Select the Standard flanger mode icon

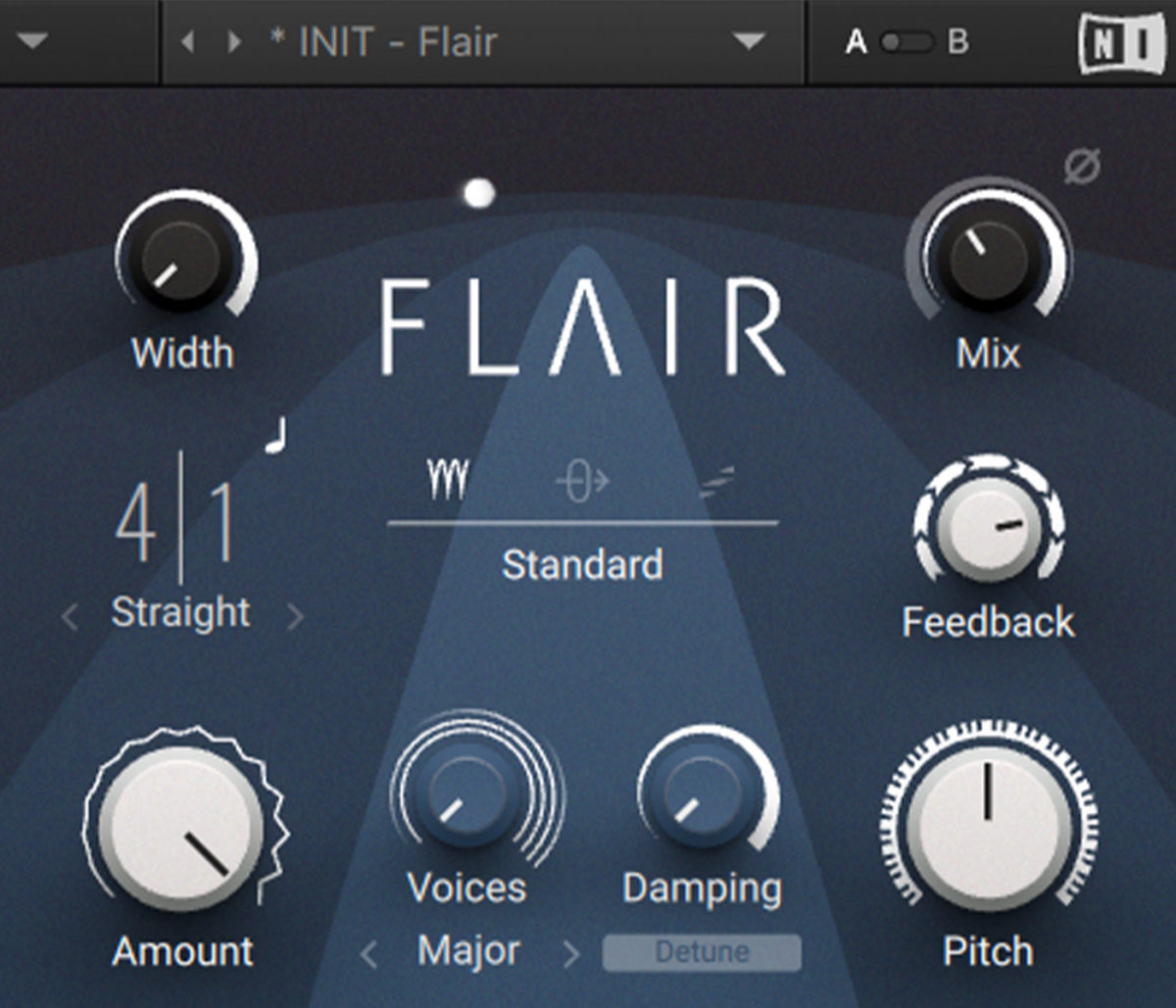(x=448, y=481)
